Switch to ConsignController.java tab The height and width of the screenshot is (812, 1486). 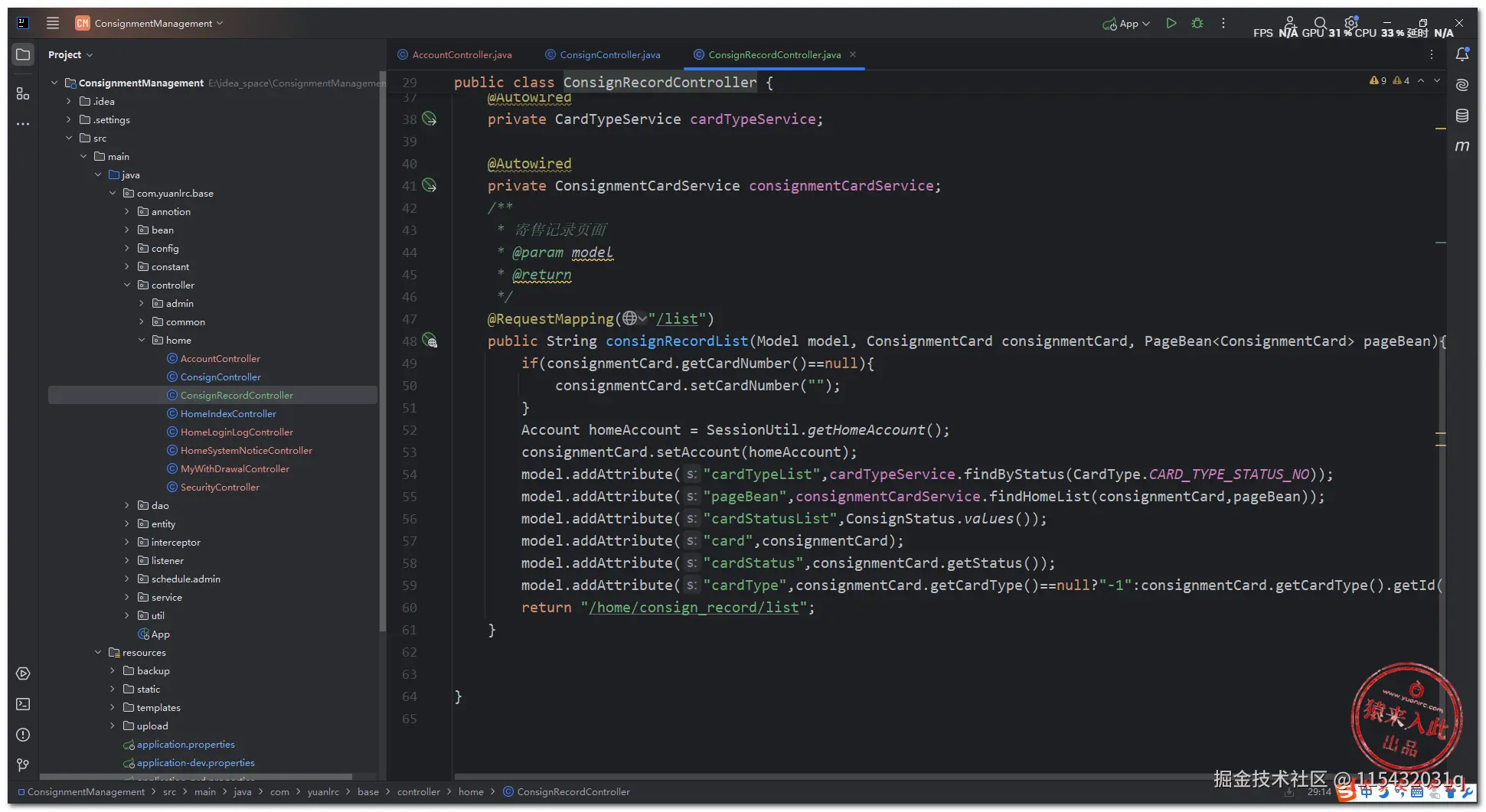(603, 54)
